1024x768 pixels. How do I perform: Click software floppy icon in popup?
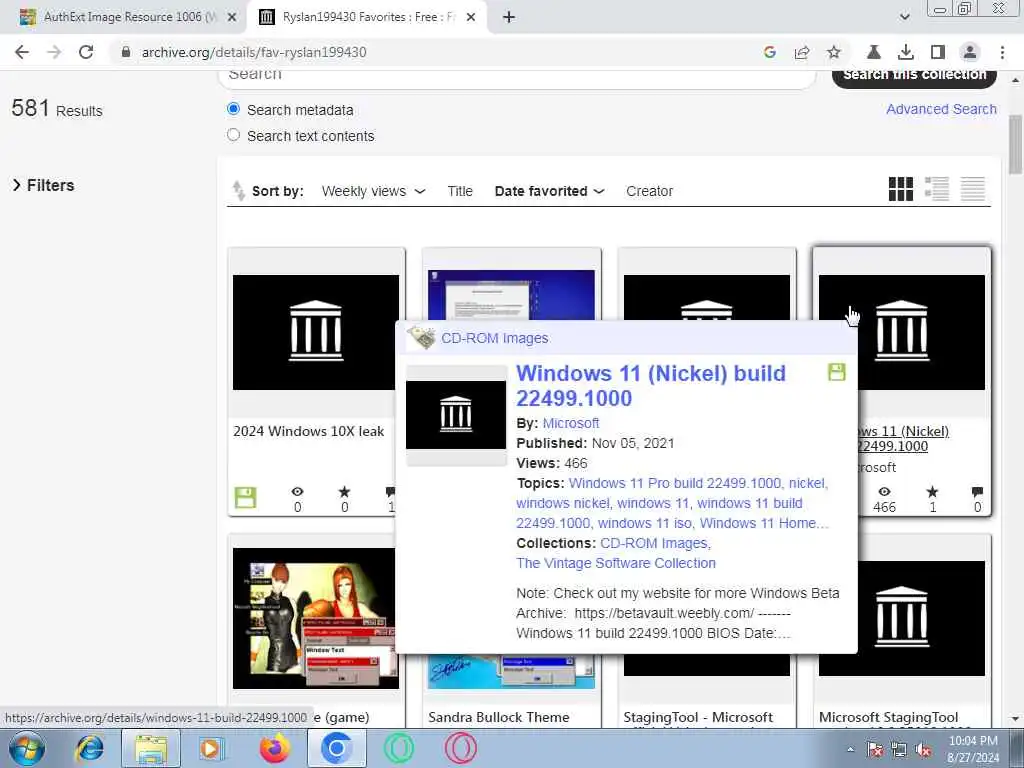pyautogui.click(x=837, y=372)
